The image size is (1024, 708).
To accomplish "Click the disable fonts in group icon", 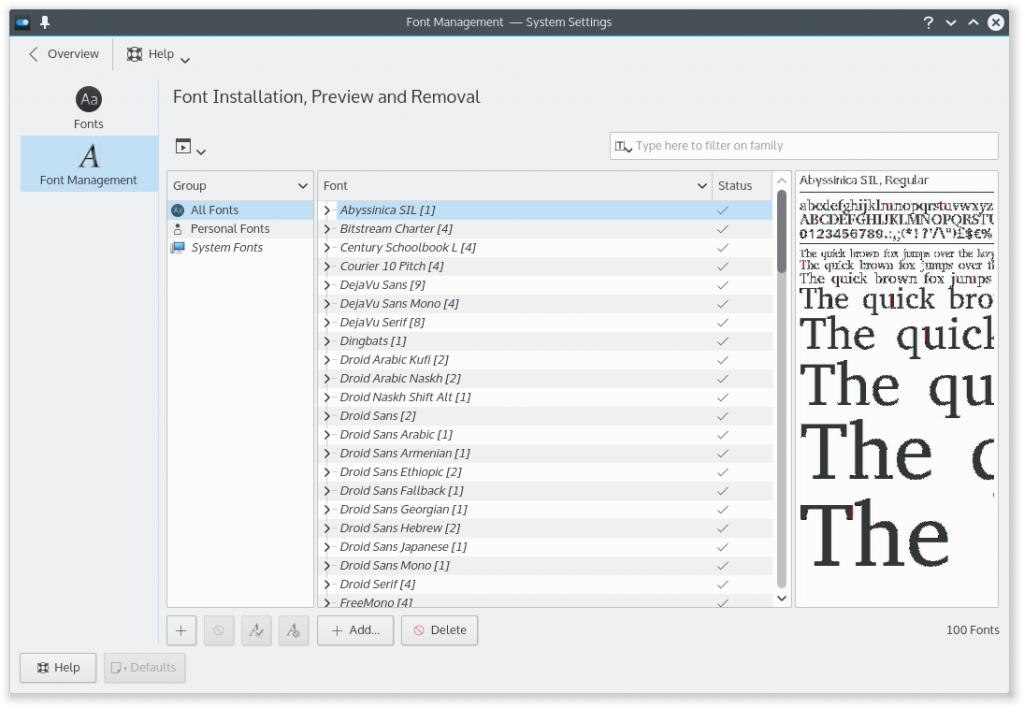I will pyautogui.click(x=293, y=631).
